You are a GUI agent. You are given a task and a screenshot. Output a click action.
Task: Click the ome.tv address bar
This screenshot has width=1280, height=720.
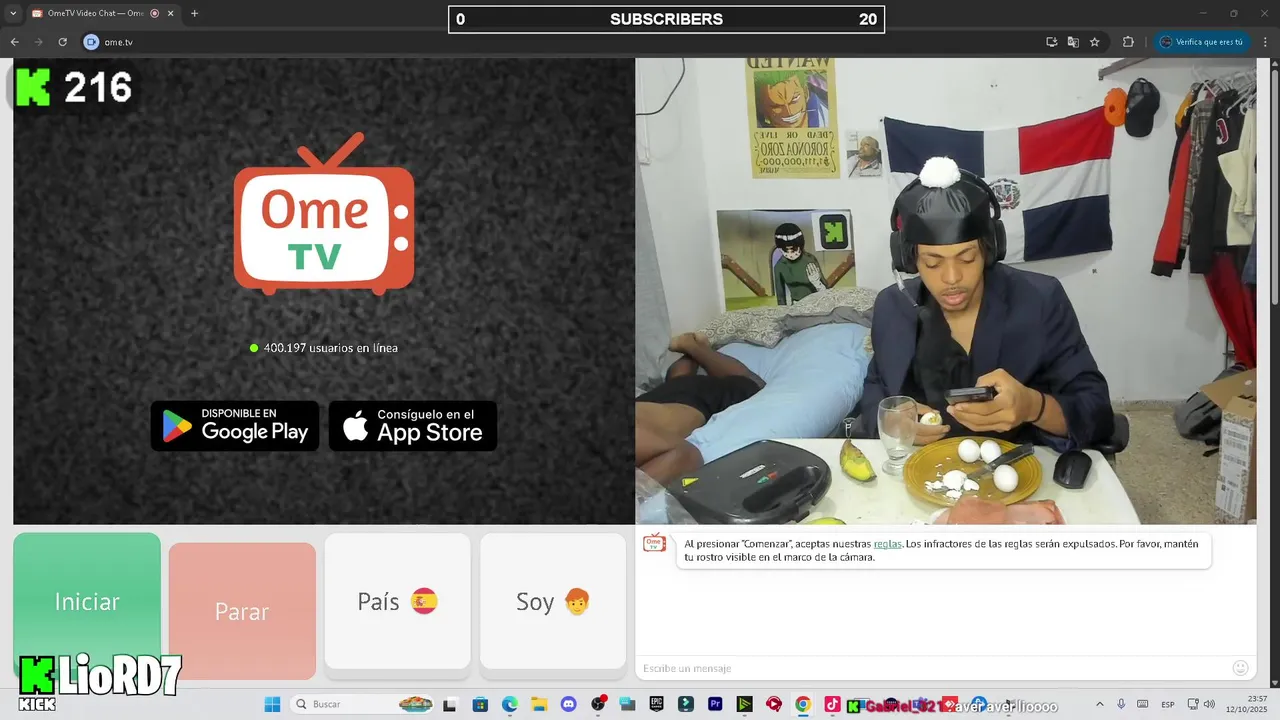560,42
